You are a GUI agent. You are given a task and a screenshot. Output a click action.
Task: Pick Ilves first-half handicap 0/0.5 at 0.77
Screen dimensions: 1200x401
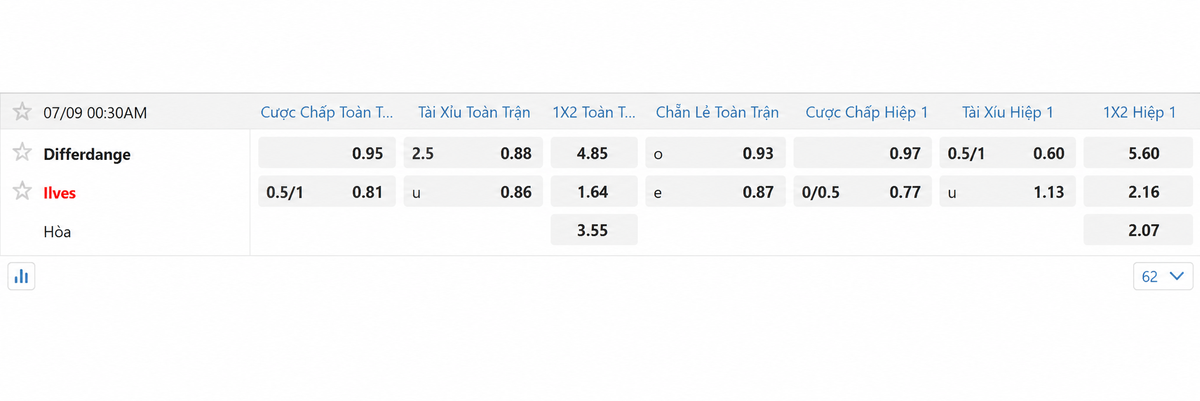863,192
